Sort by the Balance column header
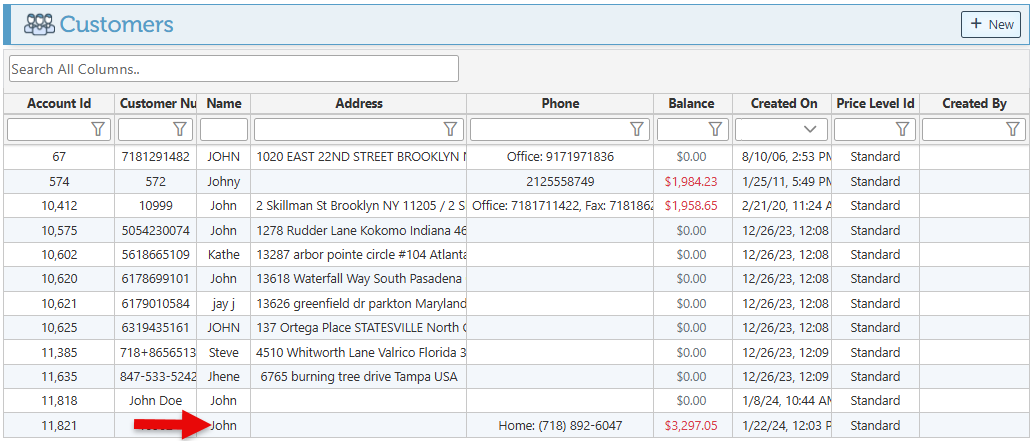Viewport: 1034px width, 441px height. [691, 103]
